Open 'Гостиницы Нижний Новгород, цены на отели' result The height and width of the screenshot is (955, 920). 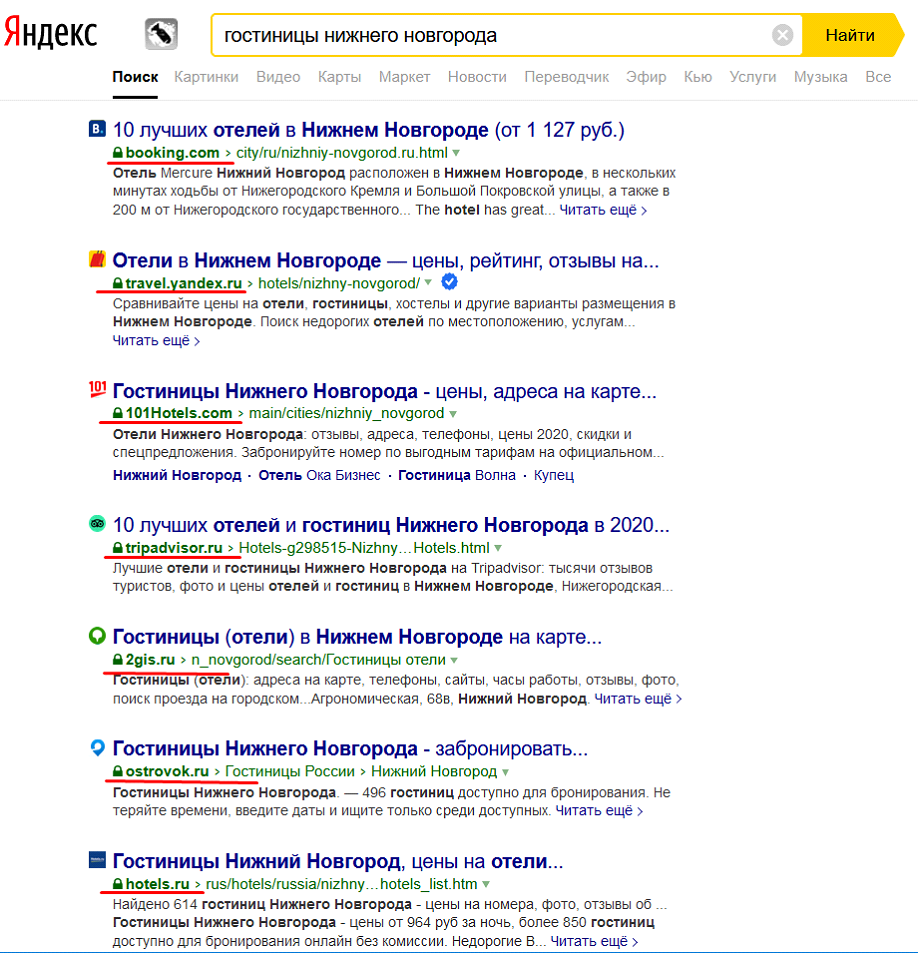point(338,862)
